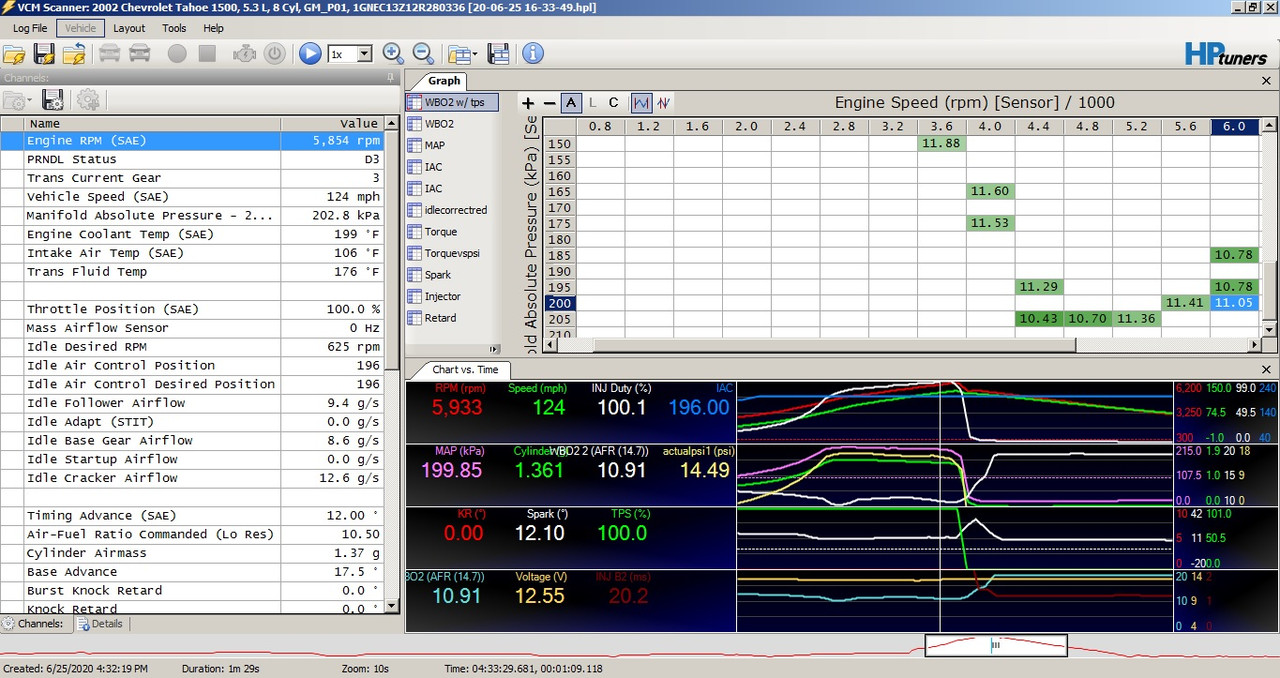1280x678 pixels.
Task: Click the minus button above graph table
Action: (x=549, y=103)
